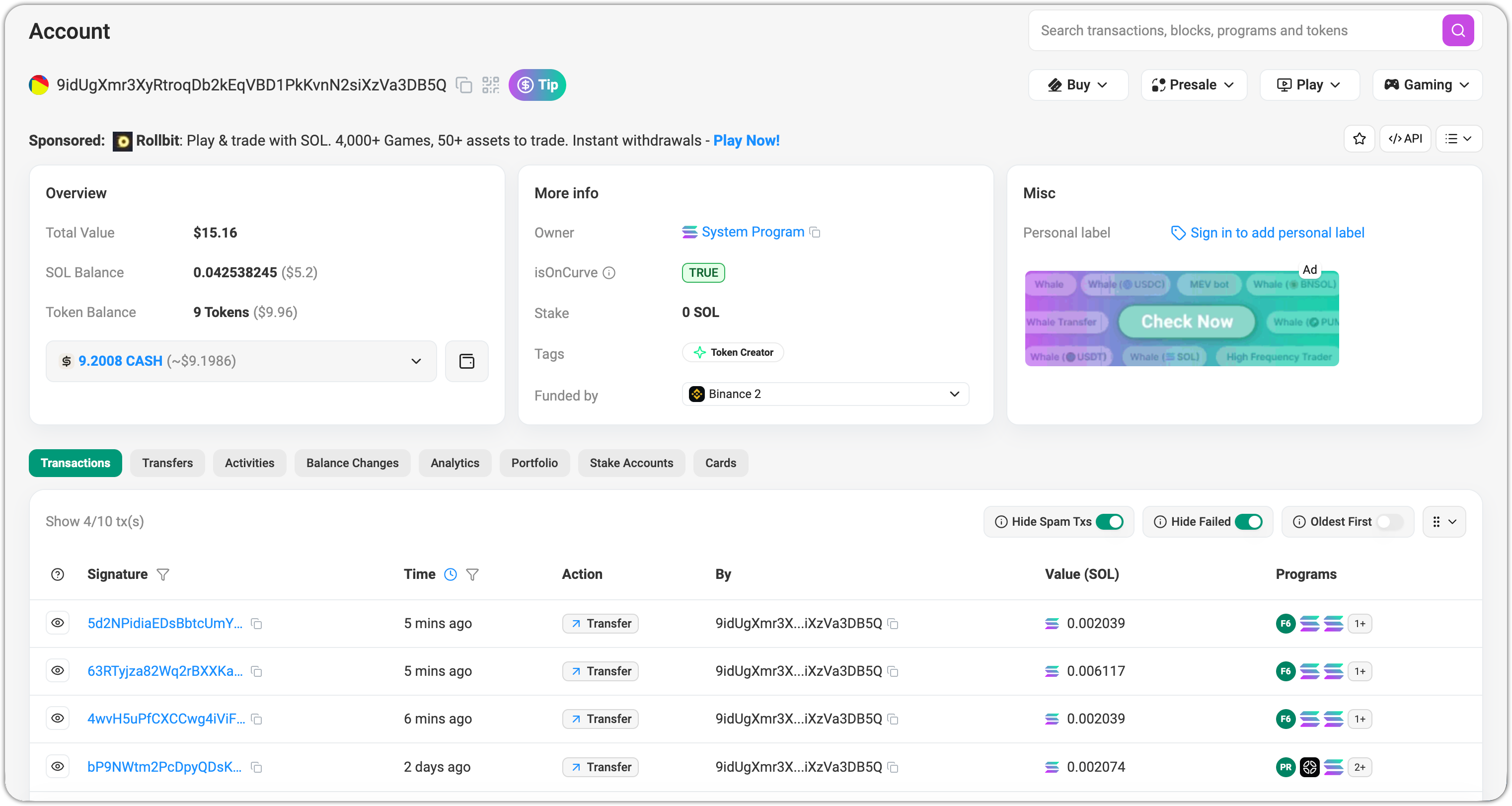Screen dimensions: 1512x806
Task: Switch to the Balance Changes tab
Action: pyautogui.click(x=352, y=463)
